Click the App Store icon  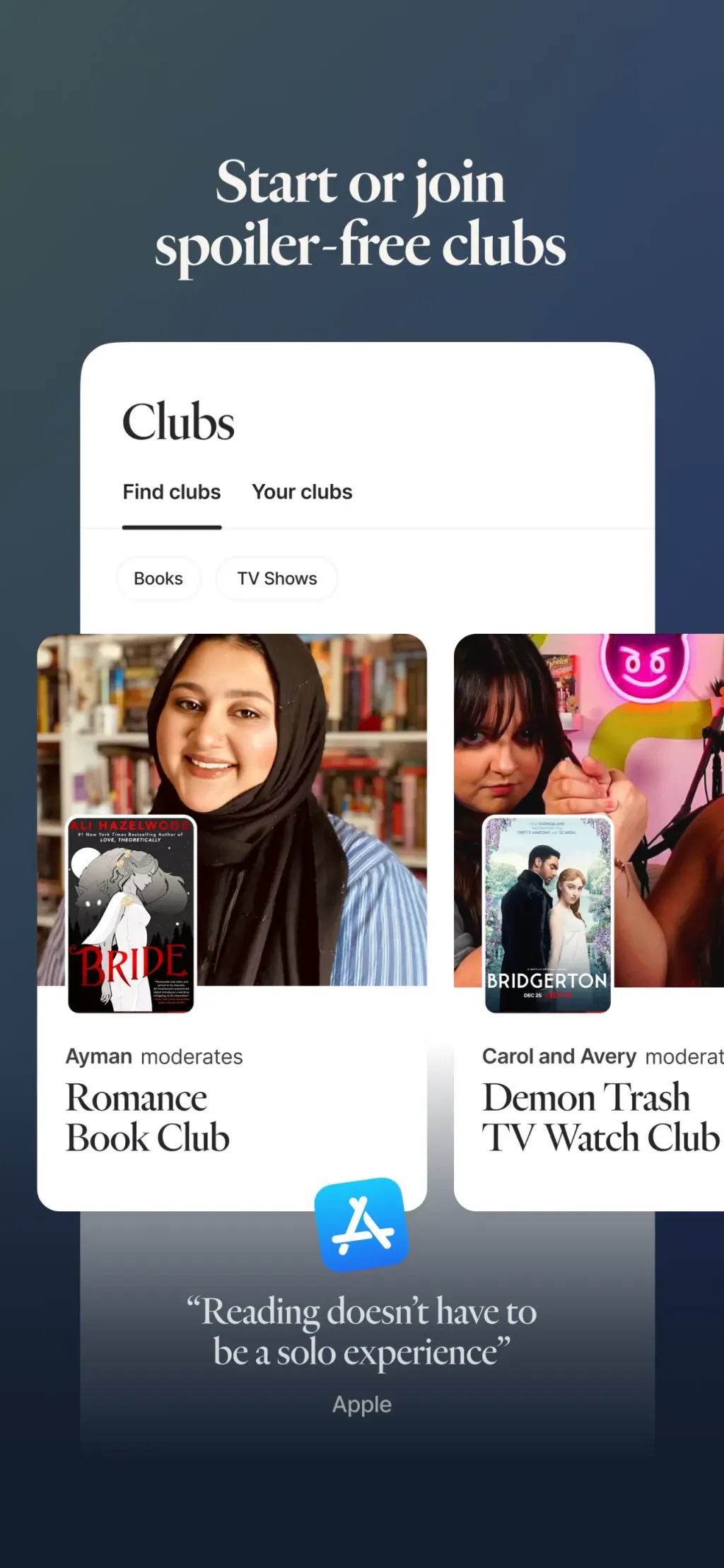tap(362, 1224)
